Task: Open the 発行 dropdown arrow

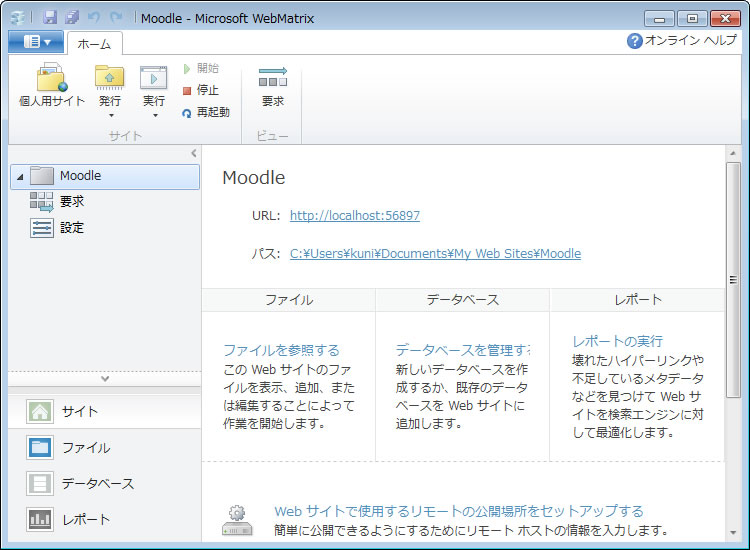Action: point(110,116)
